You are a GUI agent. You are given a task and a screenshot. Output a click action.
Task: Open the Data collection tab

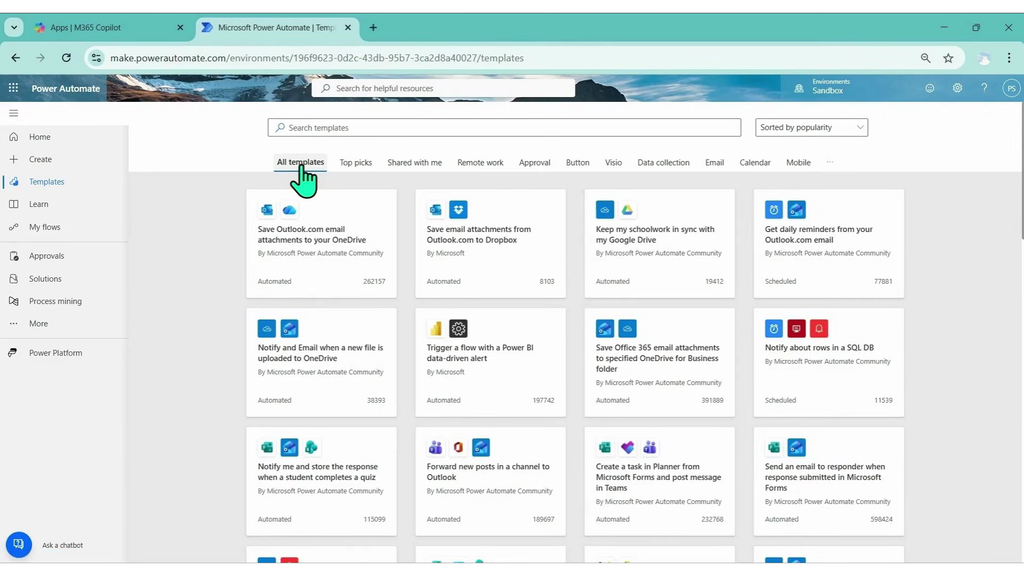point(663,163)
